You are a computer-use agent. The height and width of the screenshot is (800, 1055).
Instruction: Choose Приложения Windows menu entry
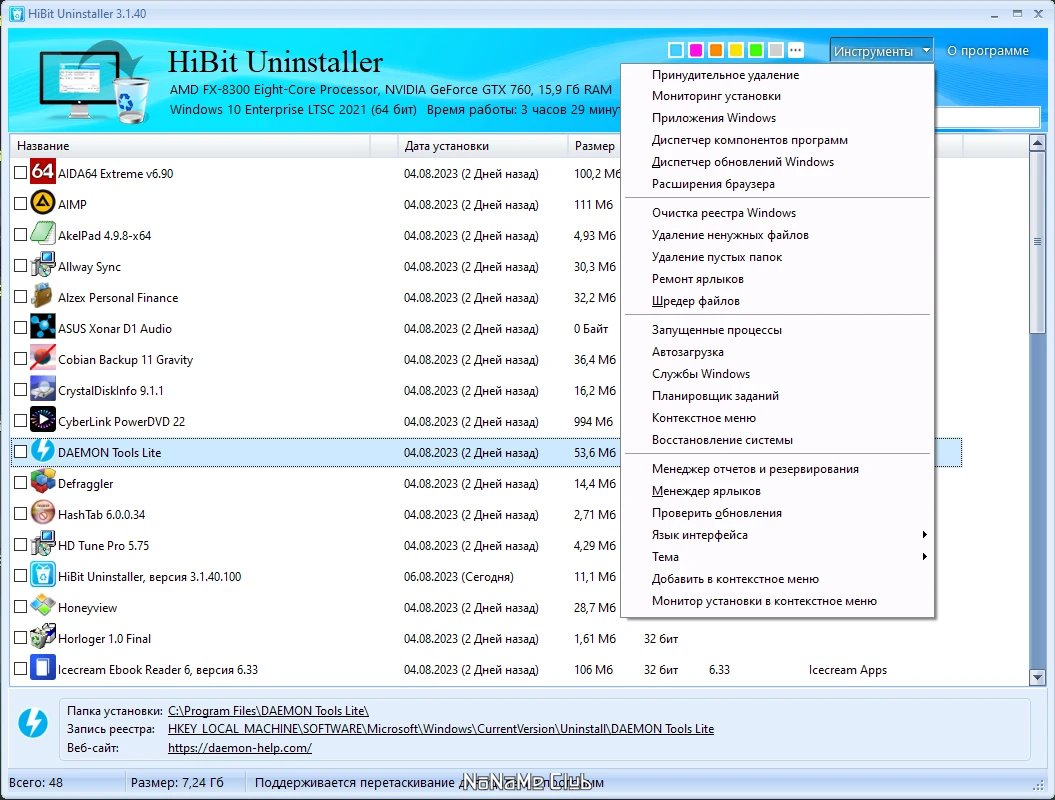click(778, 118)
